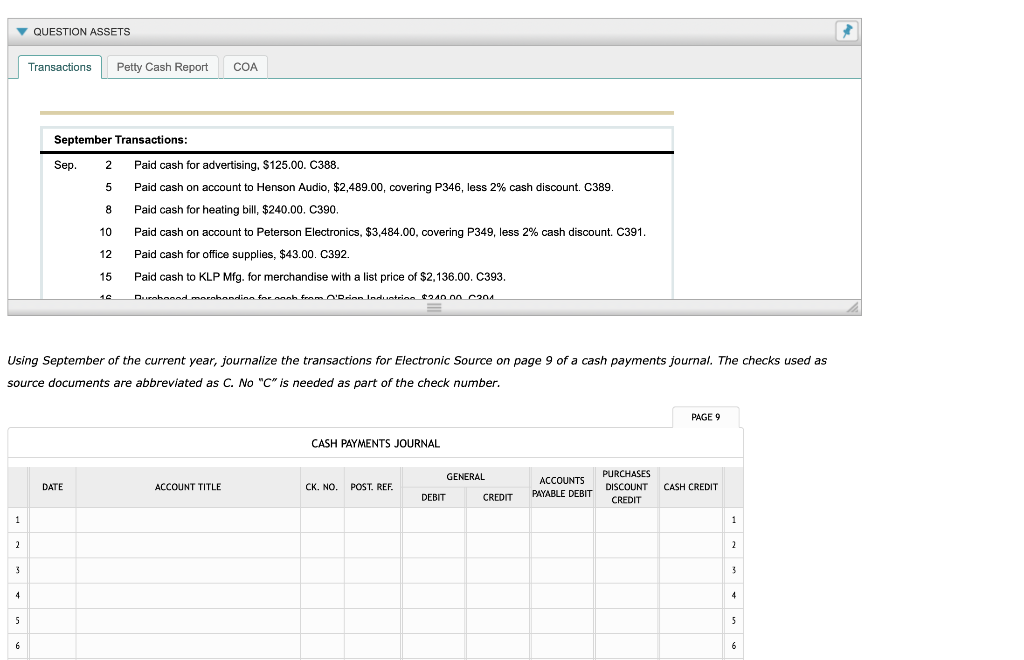1024x660 pixels.
Task: Click the Date field in journal row 2
Action: 52,545
